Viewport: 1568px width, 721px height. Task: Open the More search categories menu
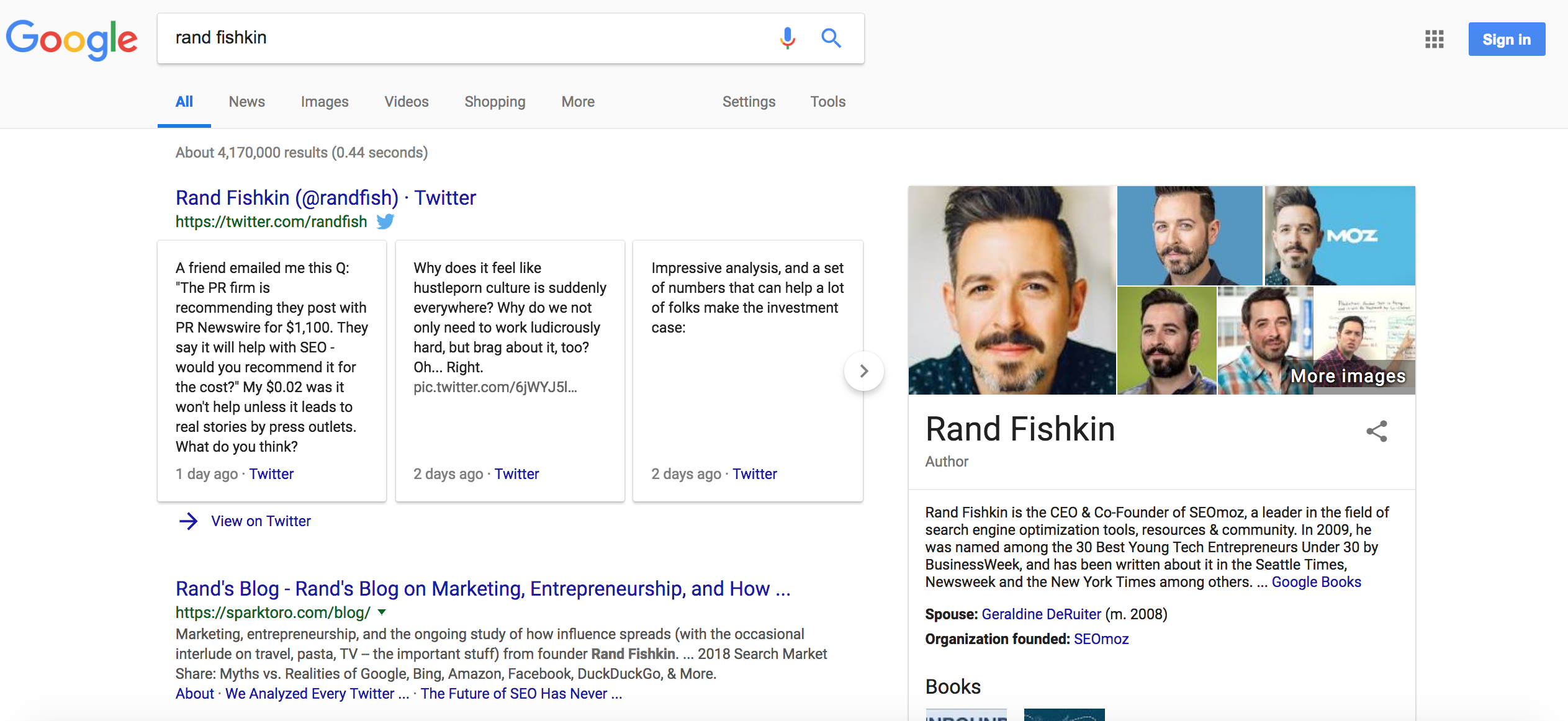coord(578,102)
